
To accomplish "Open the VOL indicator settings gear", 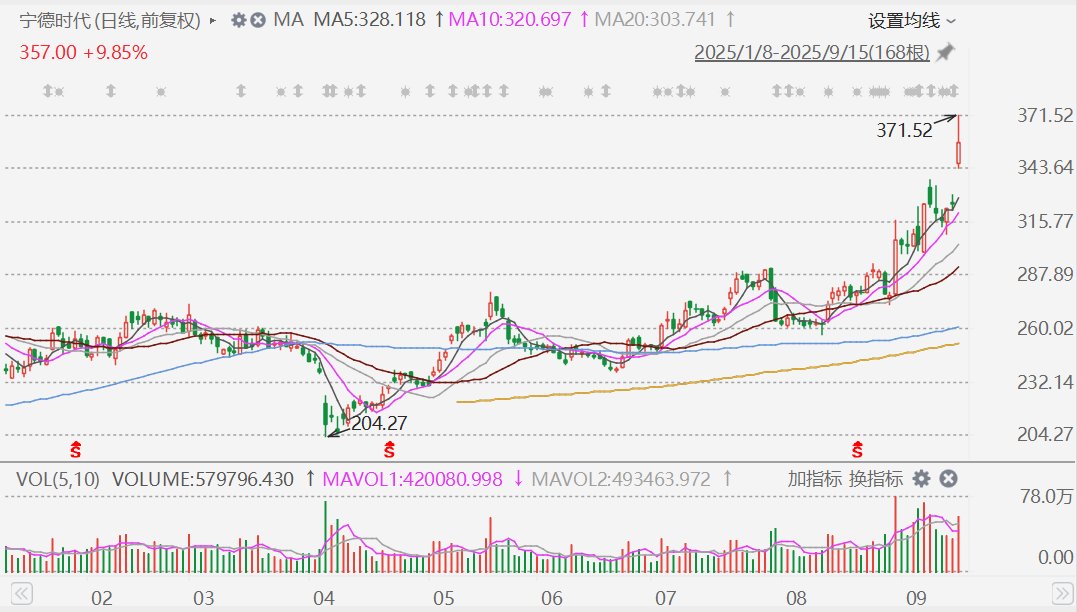I will [921, 479].
